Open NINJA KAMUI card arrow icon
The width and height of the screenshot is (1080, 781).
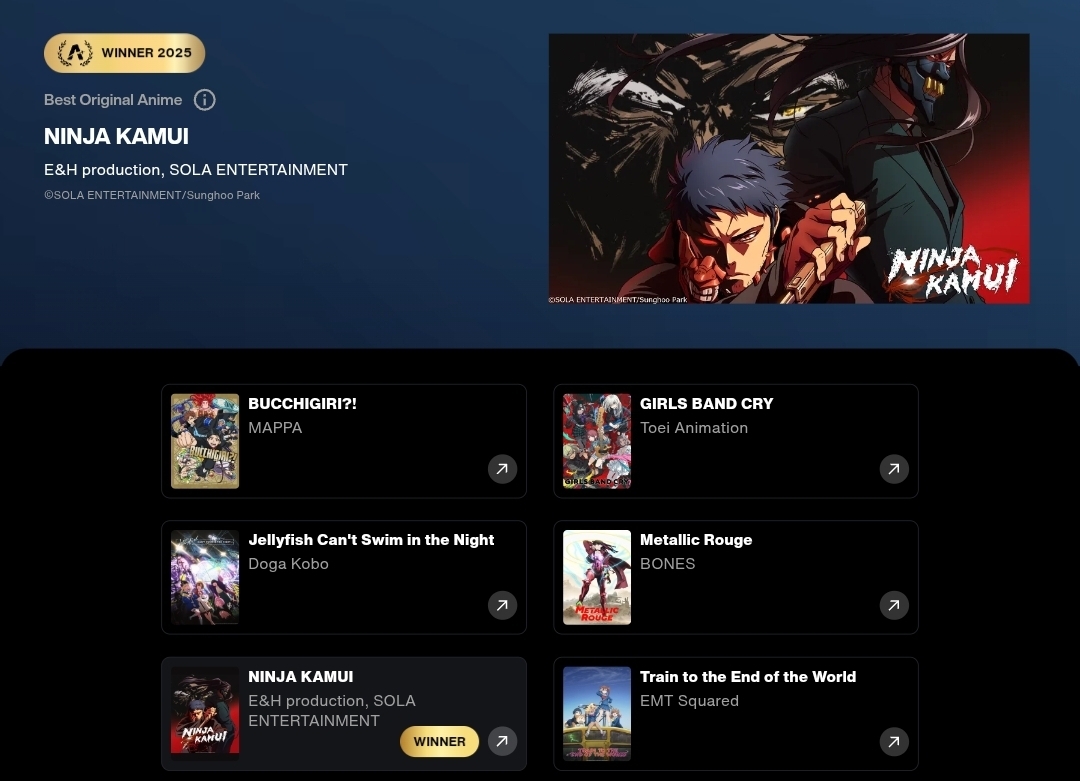click(502, 741)
